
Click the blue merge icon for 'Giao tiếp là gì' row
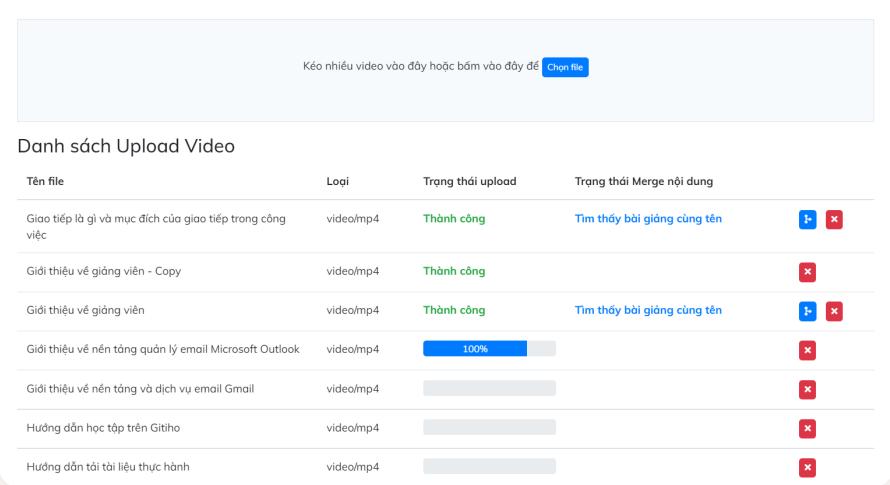tap(807, 219)
